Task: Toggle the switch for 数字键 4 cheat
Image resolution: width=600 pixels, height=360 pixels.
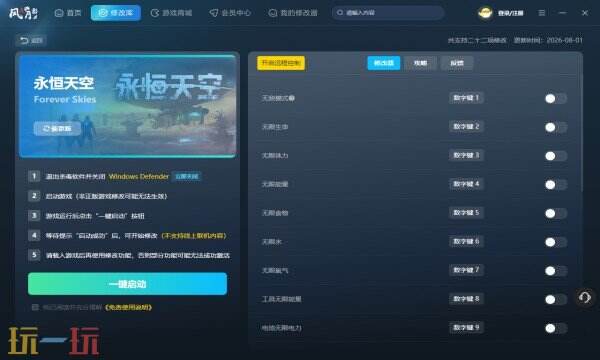Action: click(556, 184)
